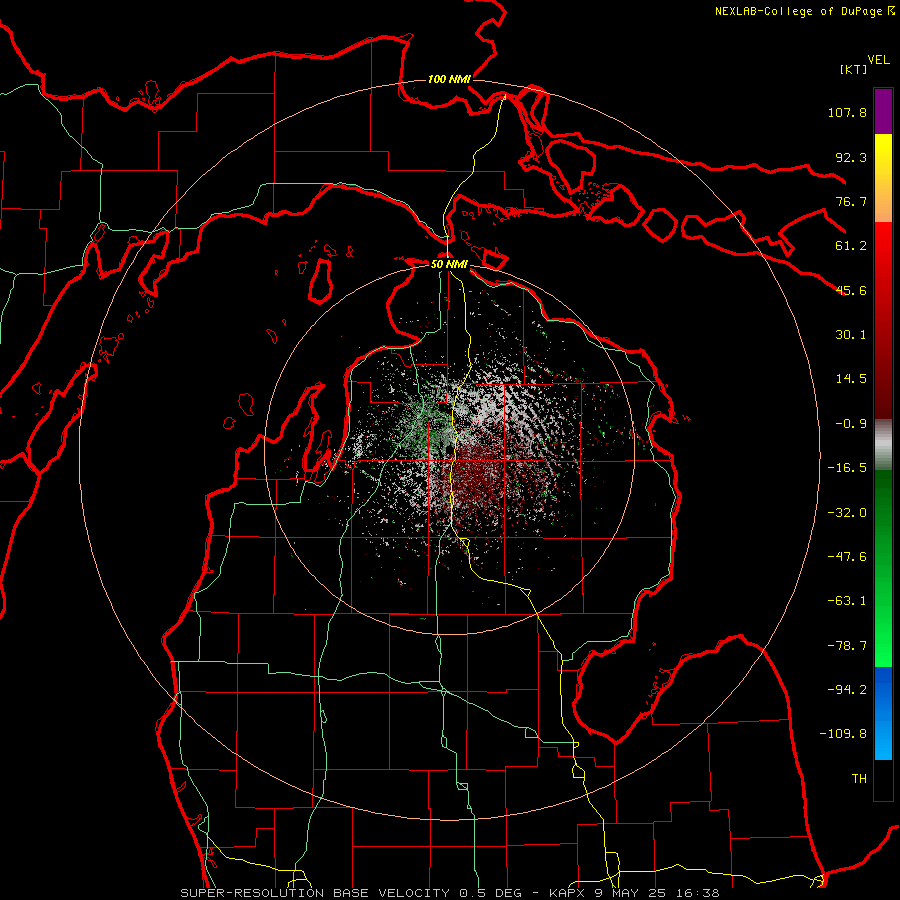Click the 100 NMI range ring label

449,79
